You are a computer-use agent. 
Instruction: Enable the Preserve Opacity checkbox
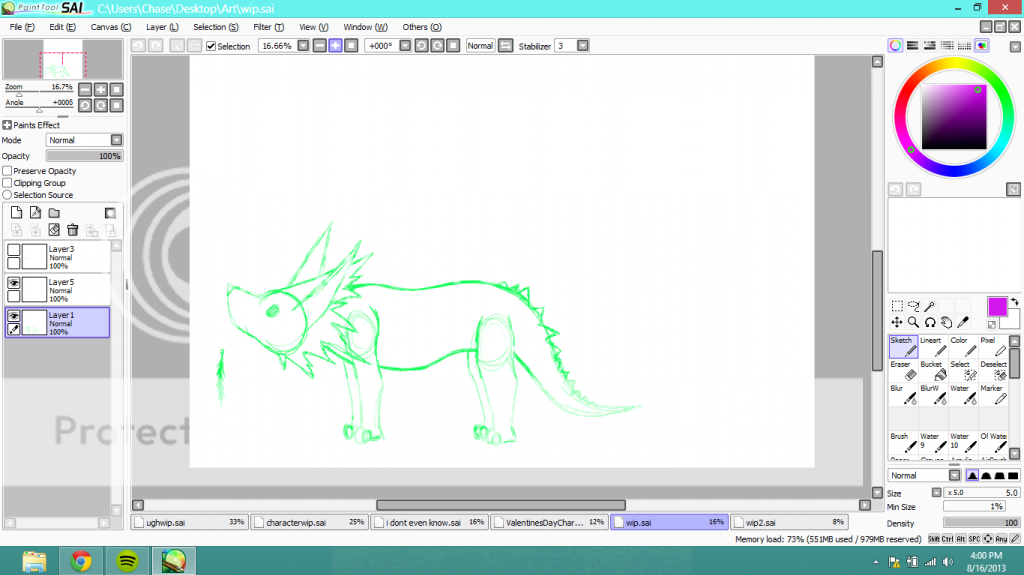point(7,171)
